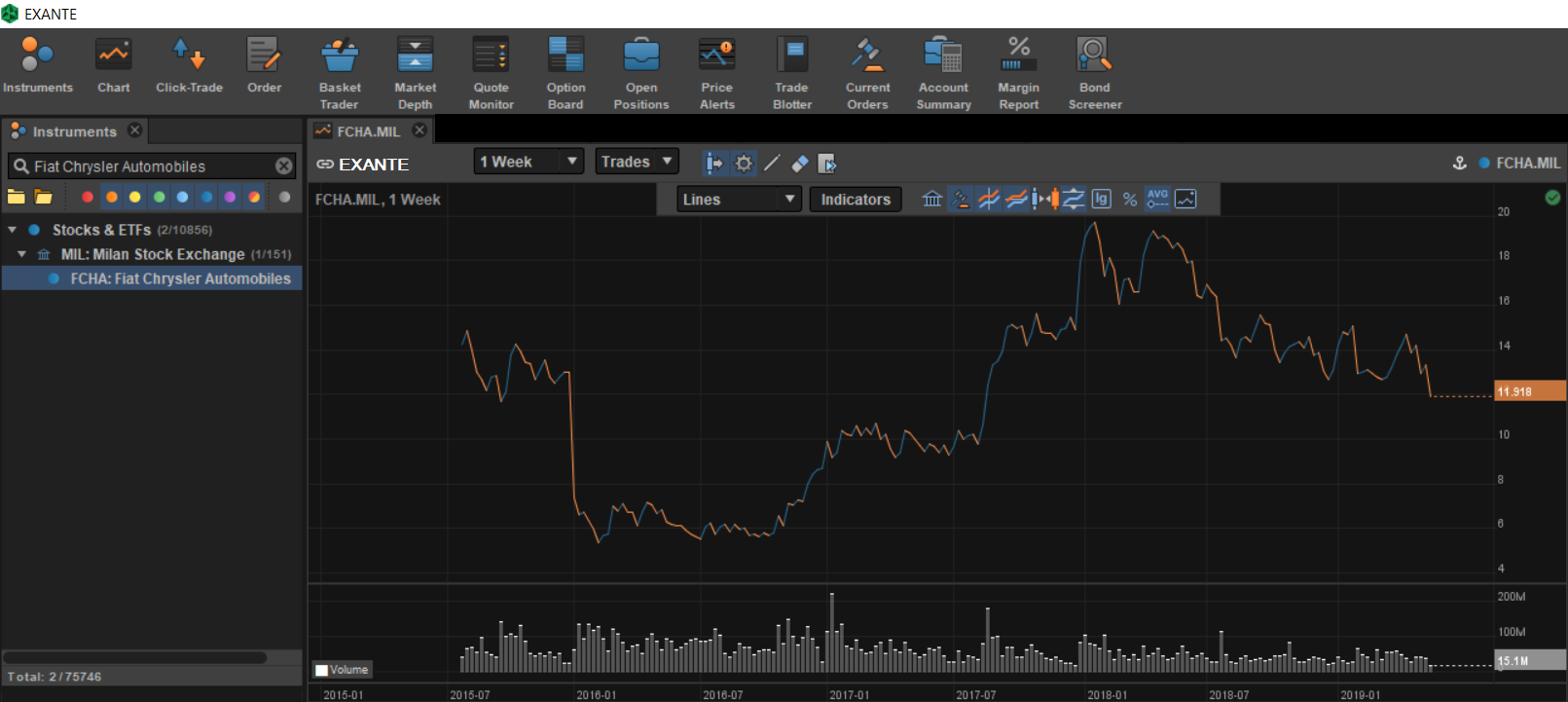Toggle the chart snapshot icon
This screenshot has height=702, width=1568.
[1185, 199]
